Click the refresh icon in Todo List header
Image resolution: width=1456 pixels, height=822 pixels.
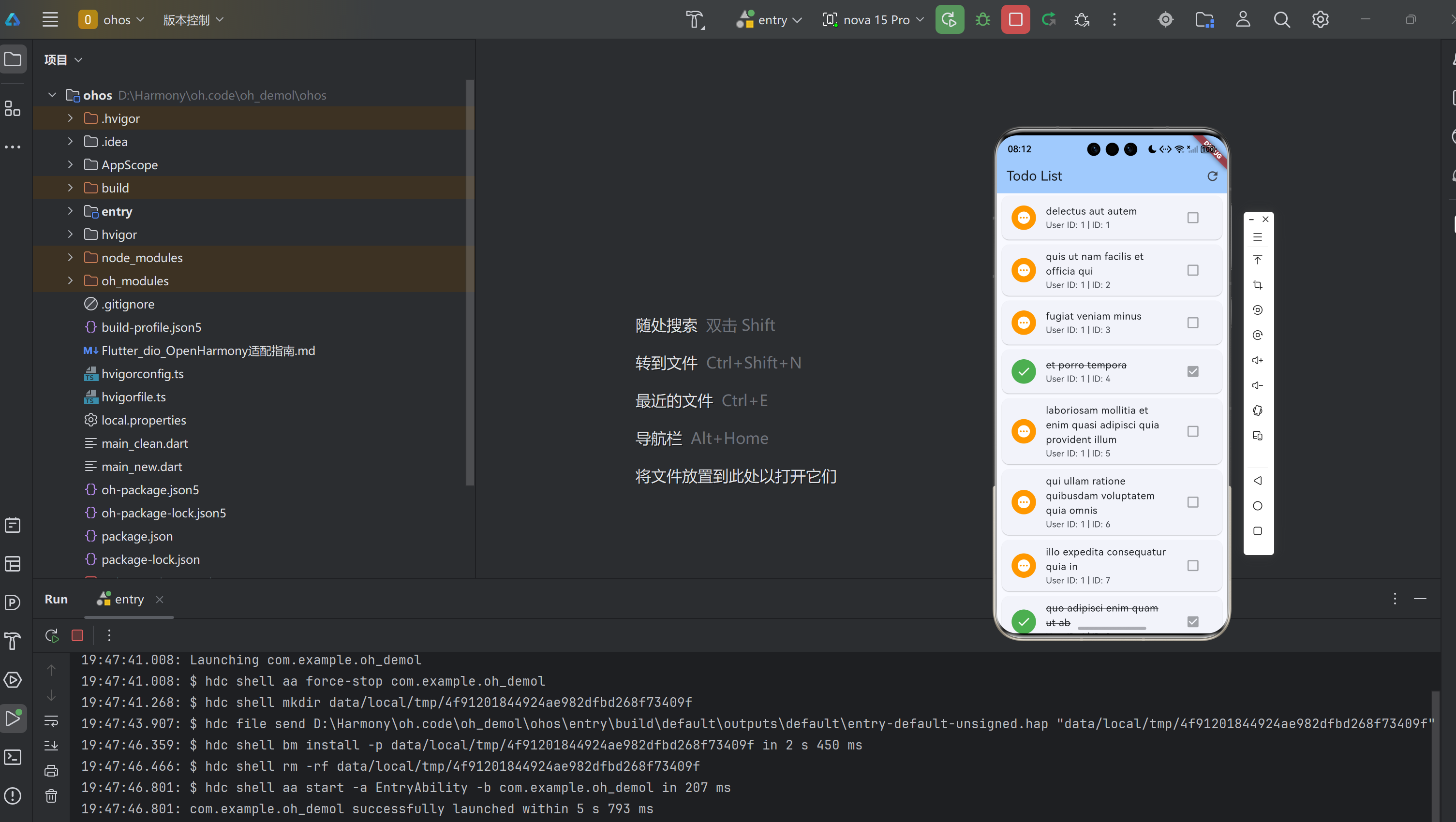pyautogui.click(x=1212, y=176)
